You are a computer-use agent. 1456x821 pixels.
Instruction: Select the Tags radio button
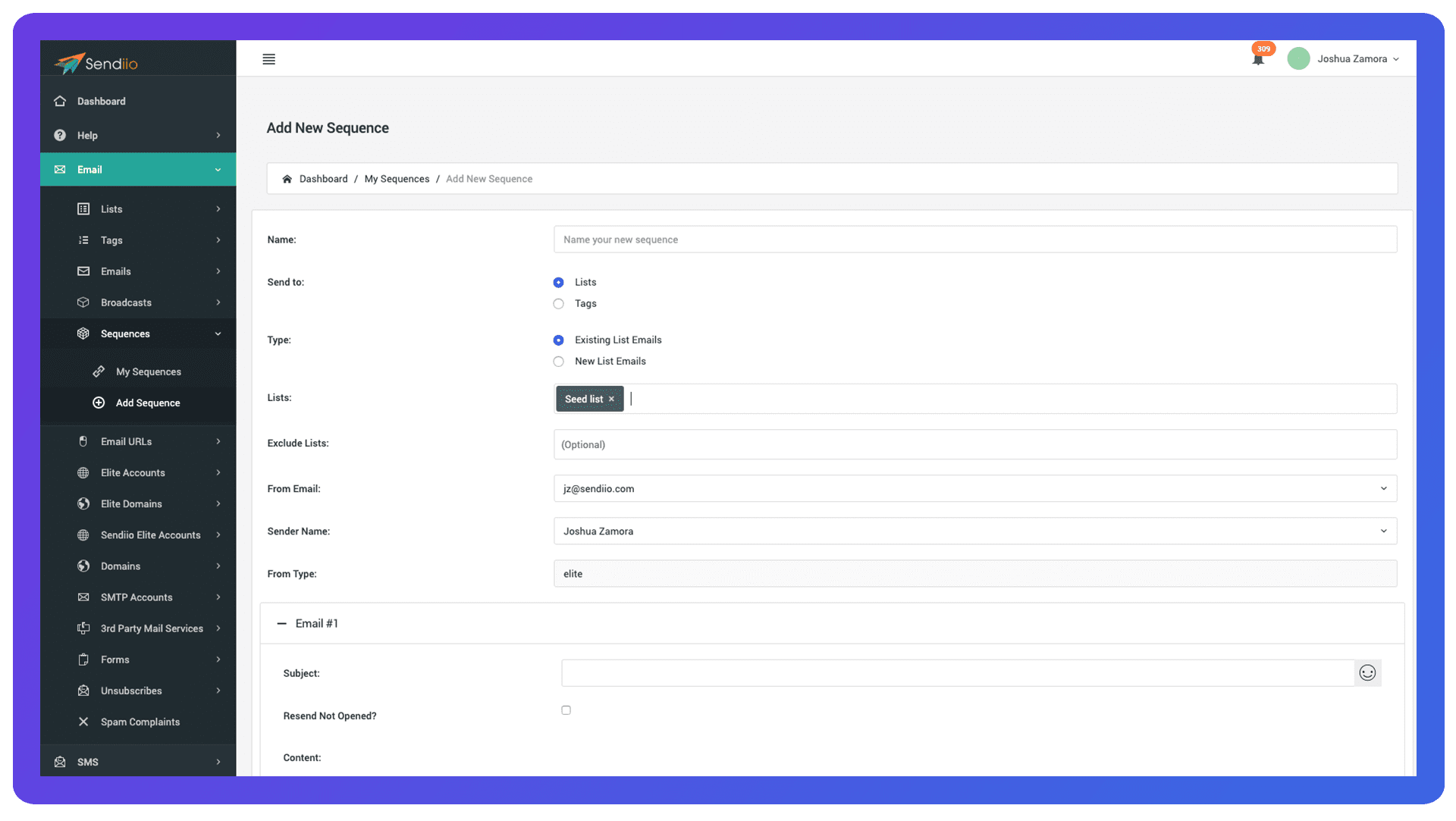click(559, 304)
